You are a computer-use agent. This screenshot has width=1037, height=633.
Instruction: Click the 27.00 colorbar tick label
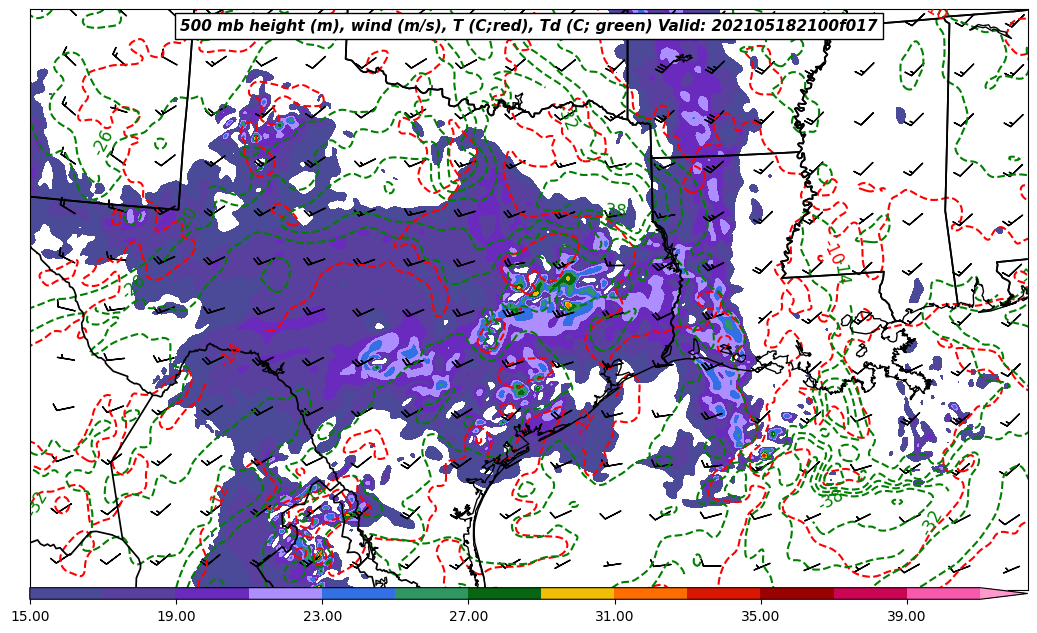(x=468, y=616)
